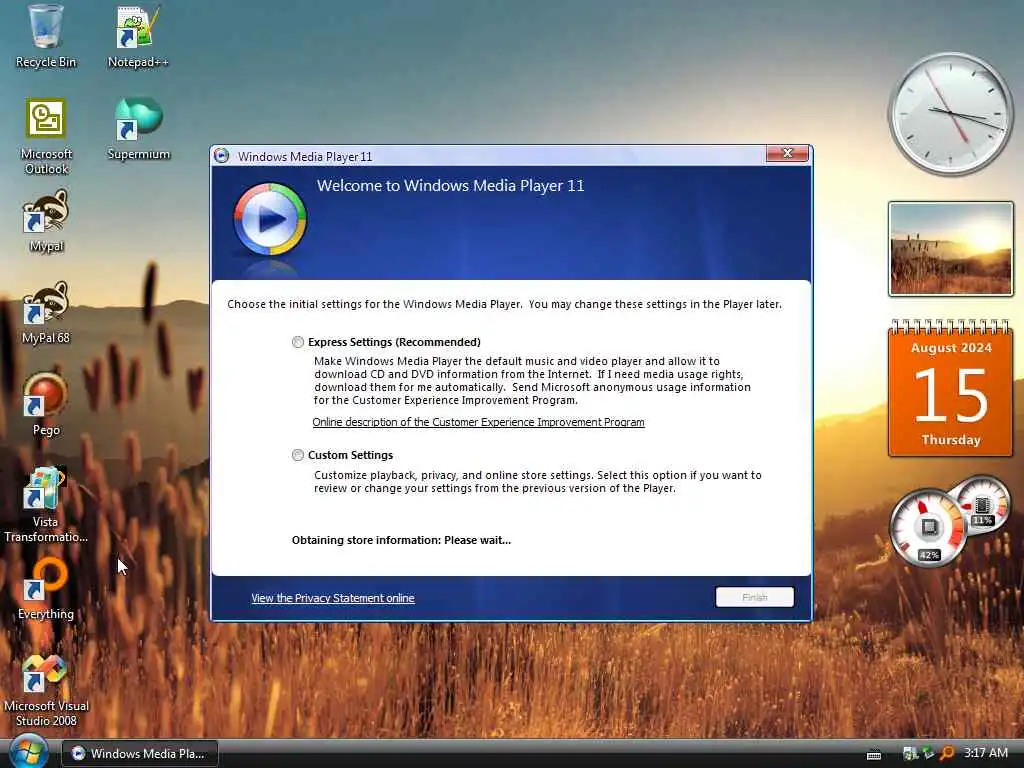Click the analog clock sidebar gadget
Viewport: 1024px width, 768px height.
(950, 114)
